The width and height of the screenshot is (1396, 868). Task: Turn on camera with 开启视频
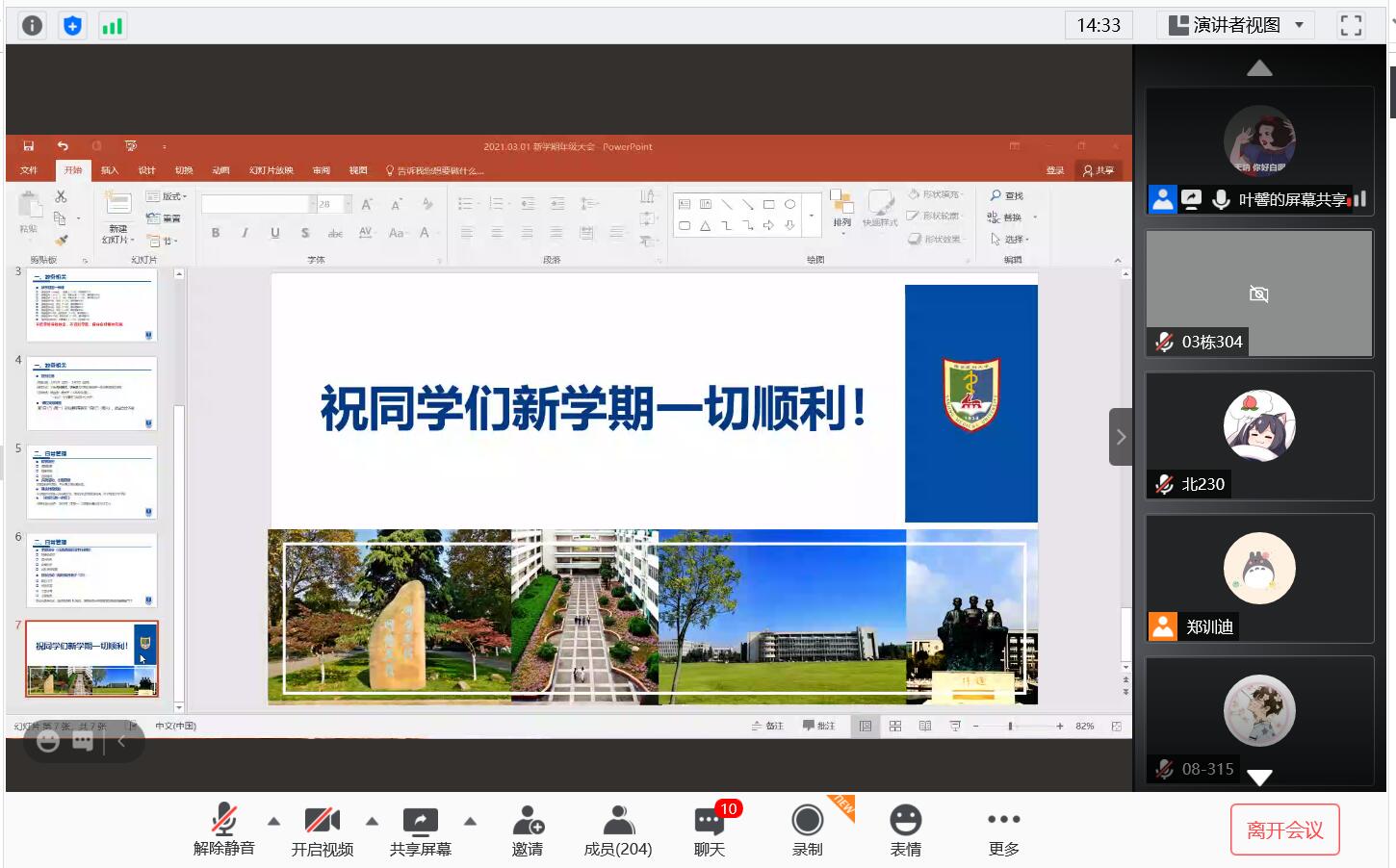(x=322, y=830)
